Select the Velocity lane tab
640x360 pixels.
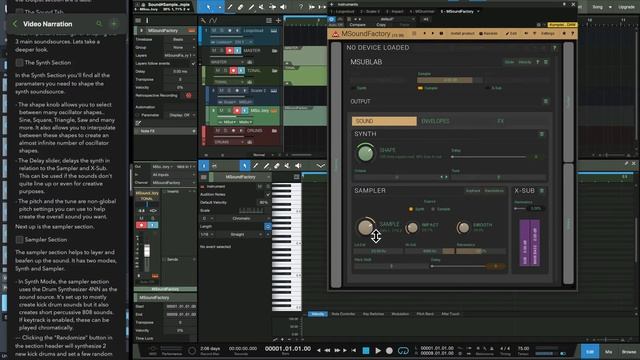pyautogui.click(x=318, y=314)
